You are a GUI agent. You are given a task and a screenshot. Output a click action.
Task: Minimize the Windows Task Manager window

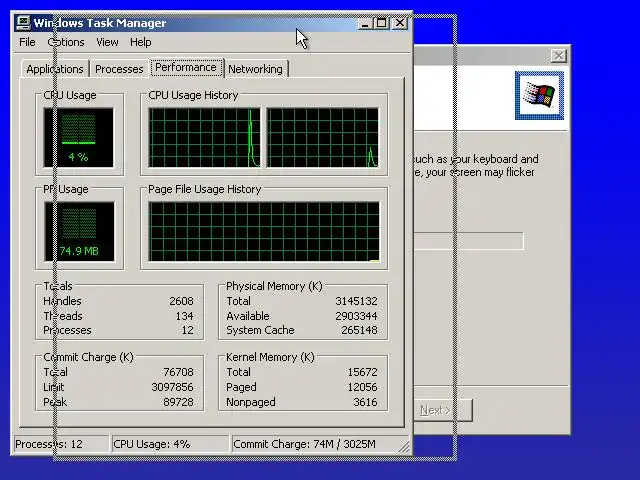point(365,23)
